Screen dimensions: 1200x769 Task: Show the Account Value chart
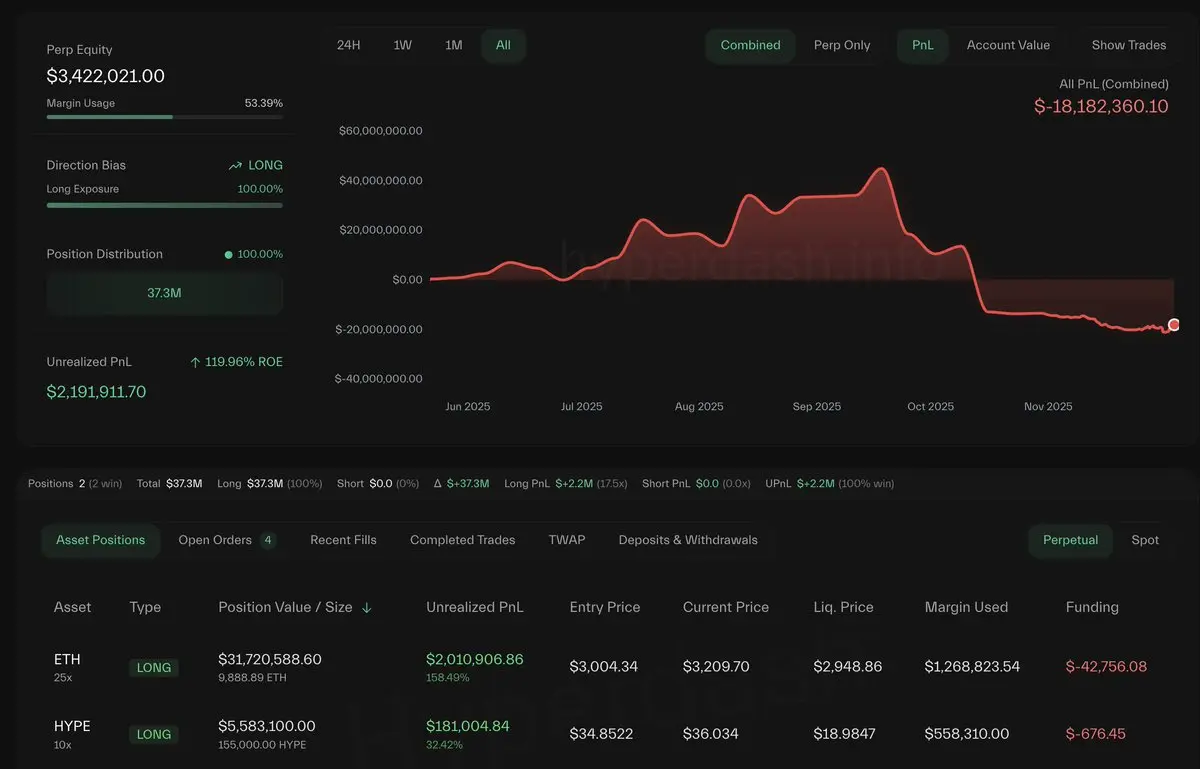tap(1008, 45)
